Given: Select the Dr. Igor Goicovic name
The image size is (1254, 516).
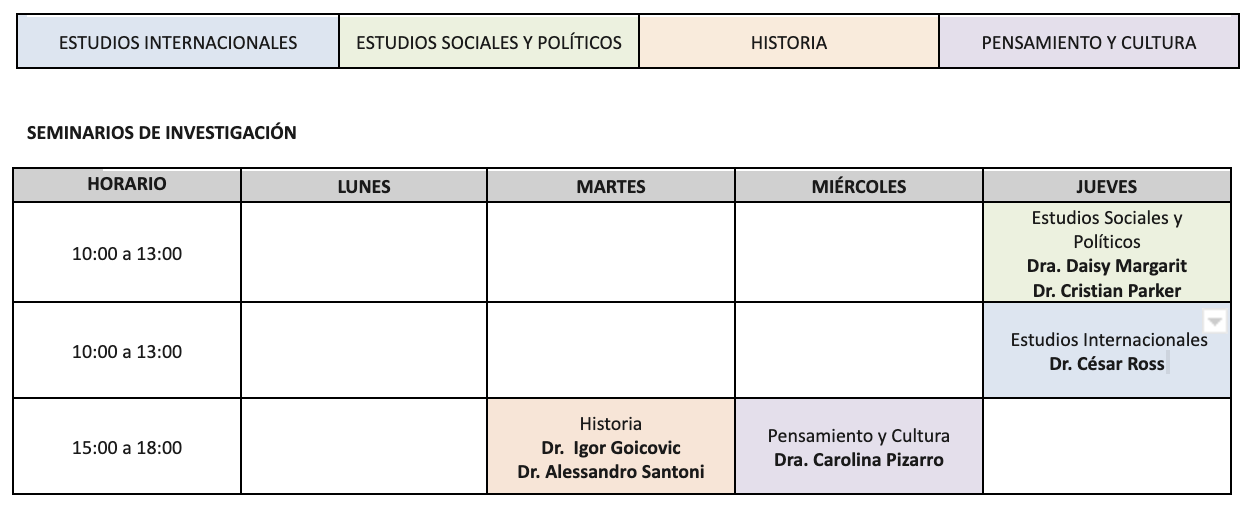Looking at the screenshot, I should pos(611,448).
